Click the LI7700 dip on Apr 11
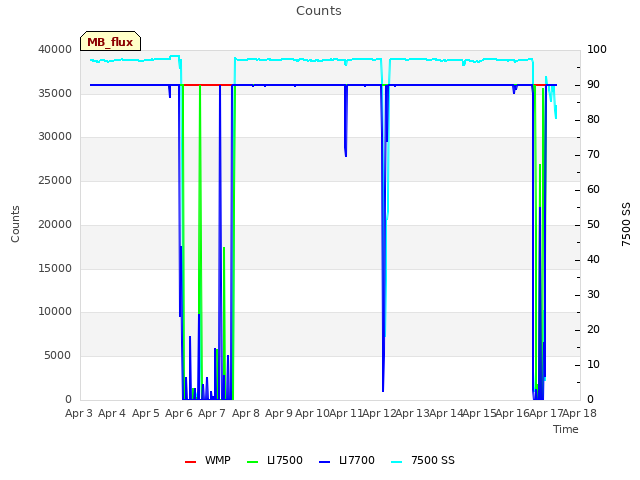 click(346, 121)
